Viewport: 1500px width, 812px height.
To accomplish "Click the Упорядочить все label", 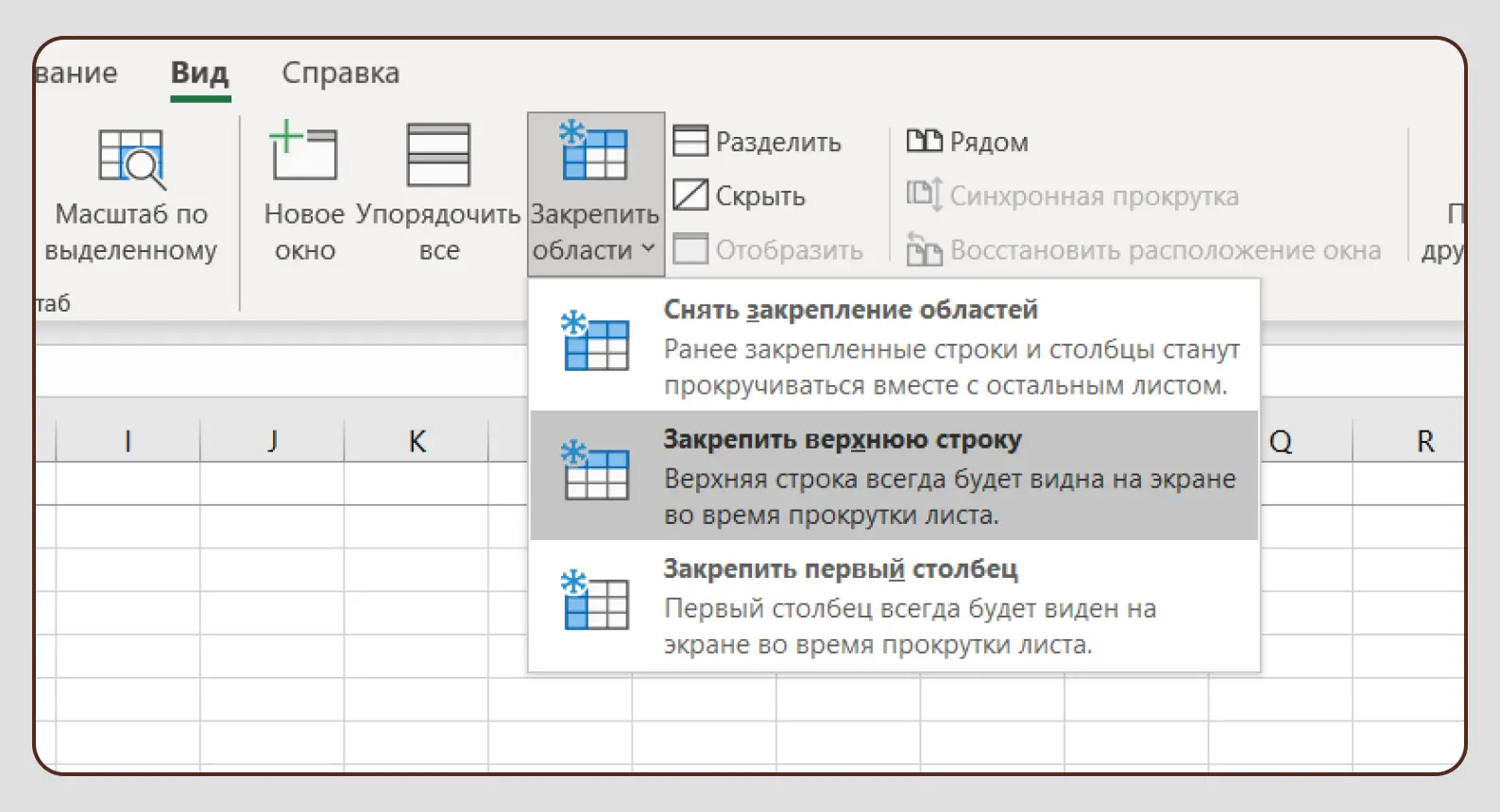I will (x=438, y=232).
